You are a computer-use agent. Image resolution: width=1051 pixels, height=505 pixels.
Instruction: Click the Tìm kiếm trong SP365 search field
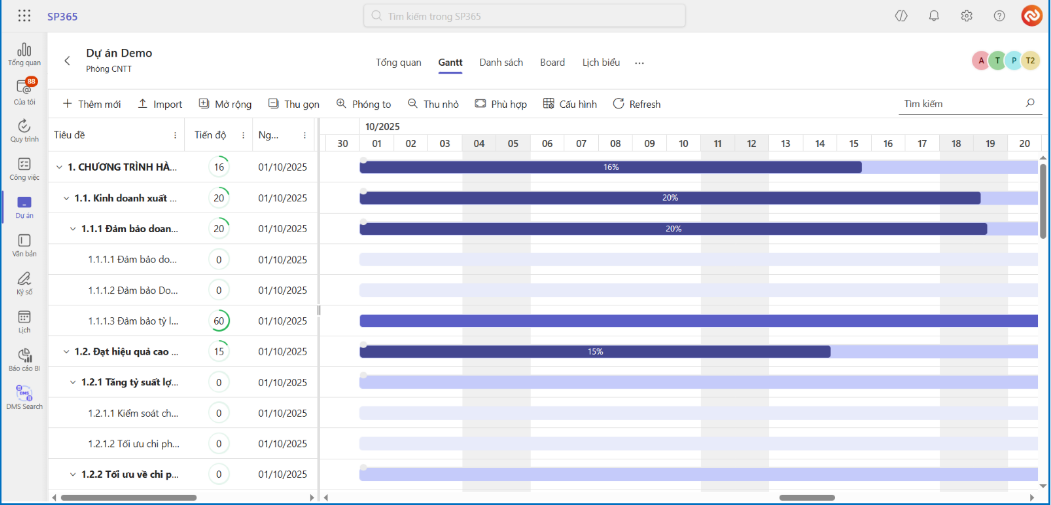pyautogui.click(x=524, y=16)
